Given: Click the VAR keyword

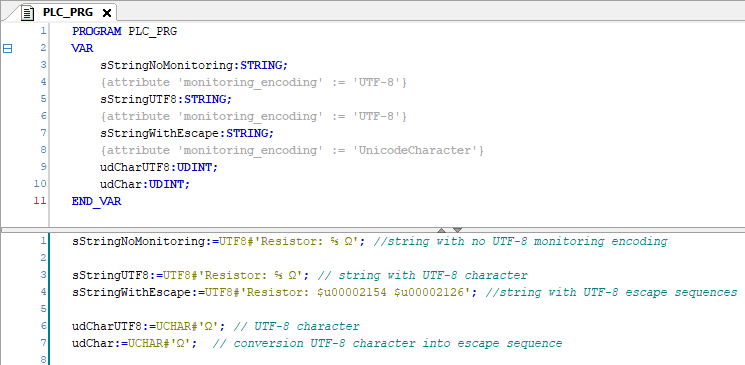Looking at the screenshot, I should coord(83,48).
